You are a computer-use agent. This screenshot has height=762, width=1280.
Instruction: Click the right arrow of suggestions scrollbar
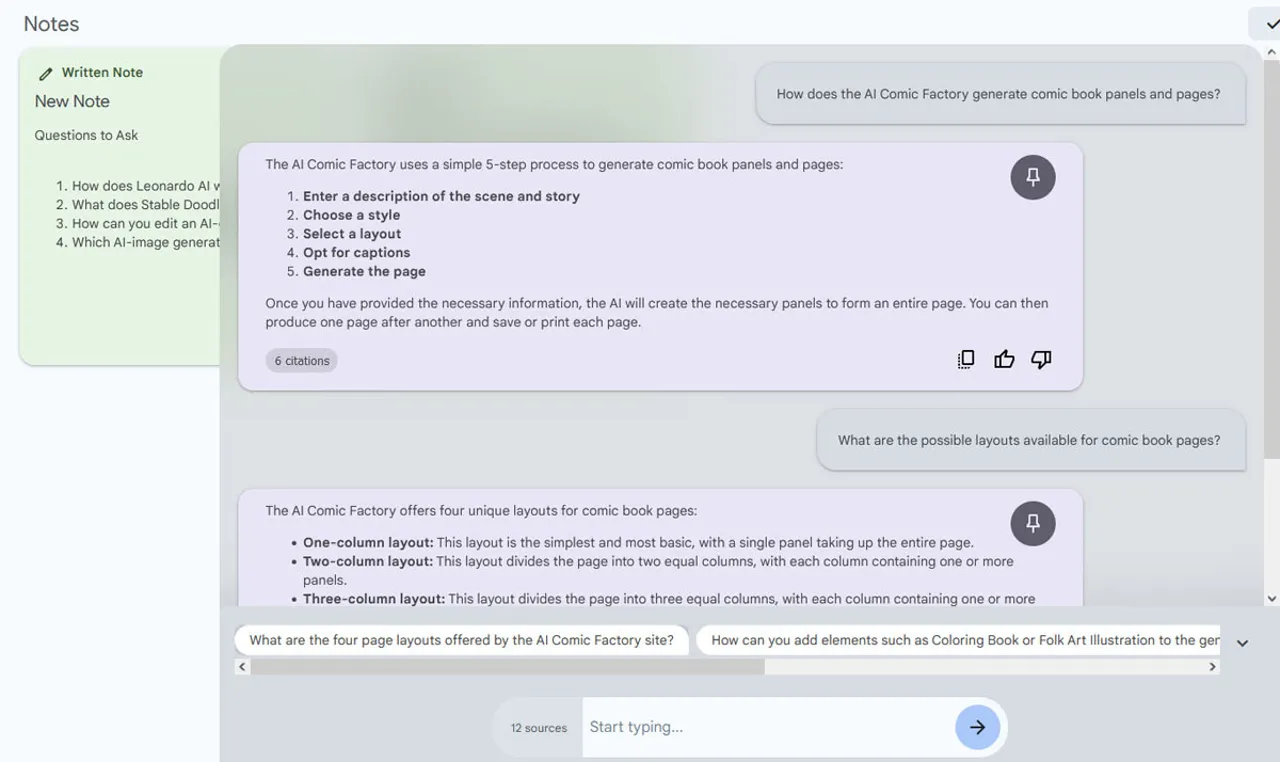pyautogui.click(x=1213, y=666)
